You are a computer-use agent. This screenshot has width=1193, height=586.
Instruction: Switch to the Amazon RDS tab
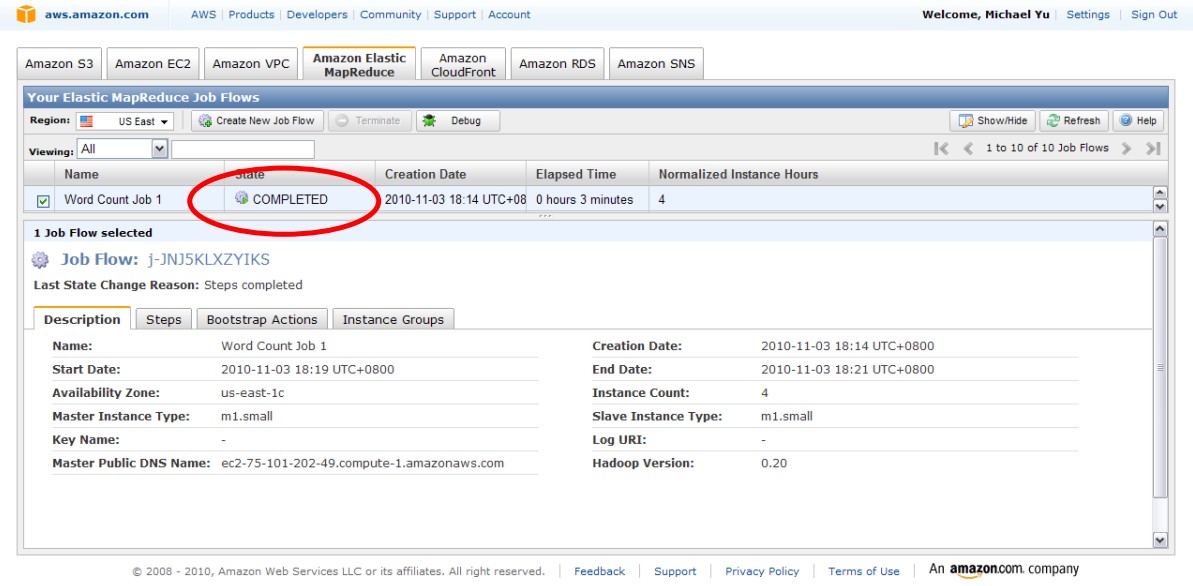(557, 64)
